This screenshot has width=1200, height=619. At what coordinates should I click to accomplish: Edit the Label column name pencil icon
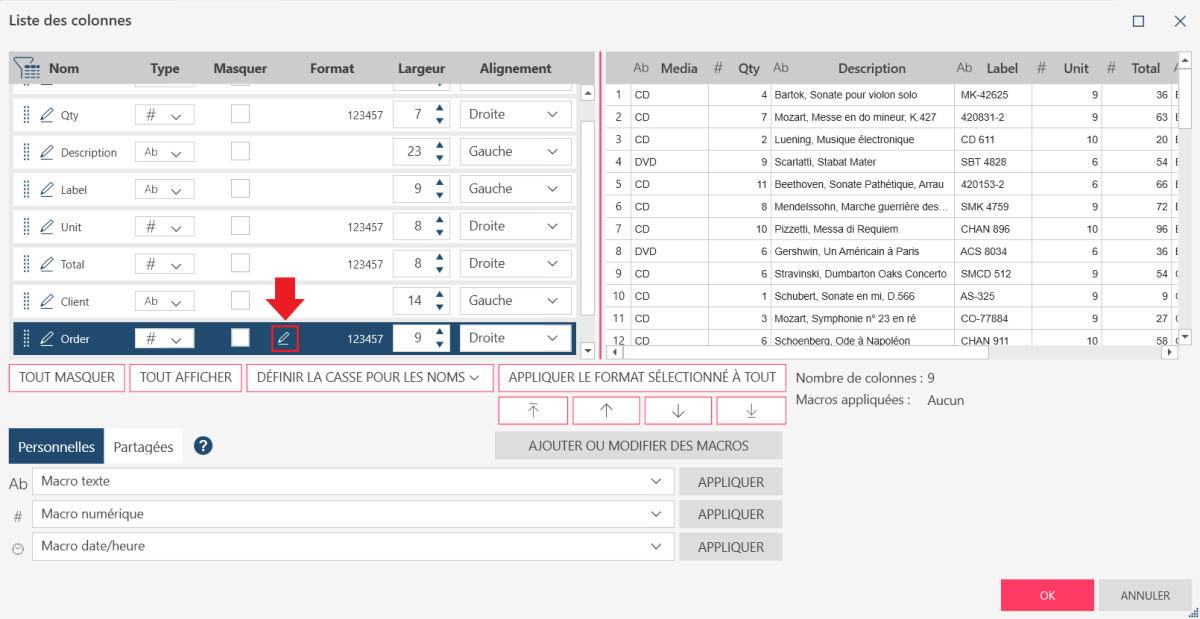coord(46,189)
